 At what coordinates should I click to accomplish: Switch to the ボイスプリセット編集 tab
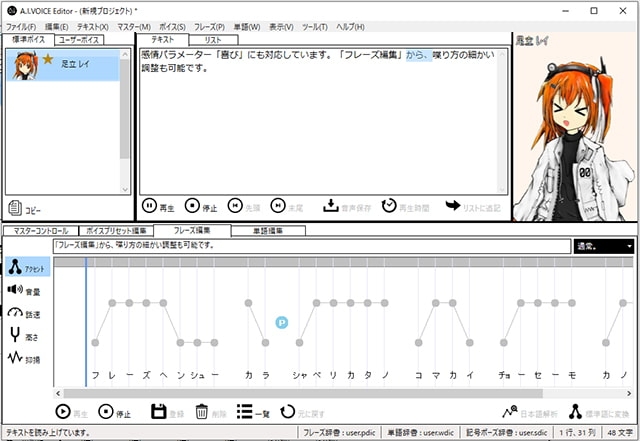(116, 231)
